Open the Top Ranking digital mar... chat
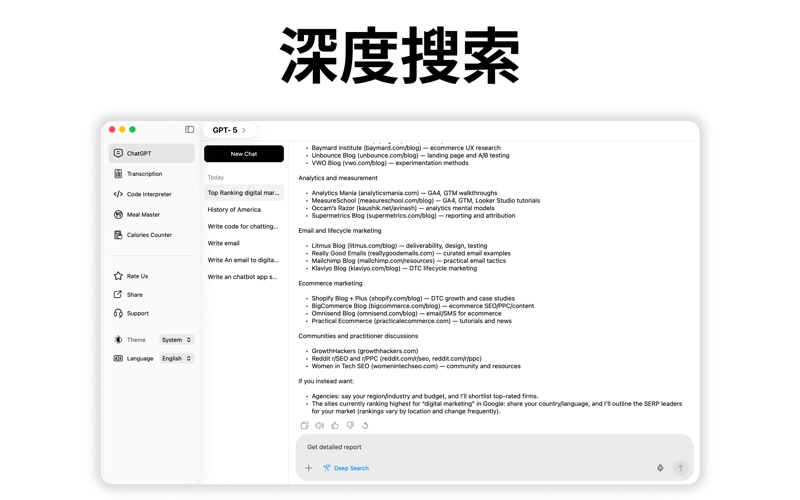800x500 pixels. coord(244,193)
